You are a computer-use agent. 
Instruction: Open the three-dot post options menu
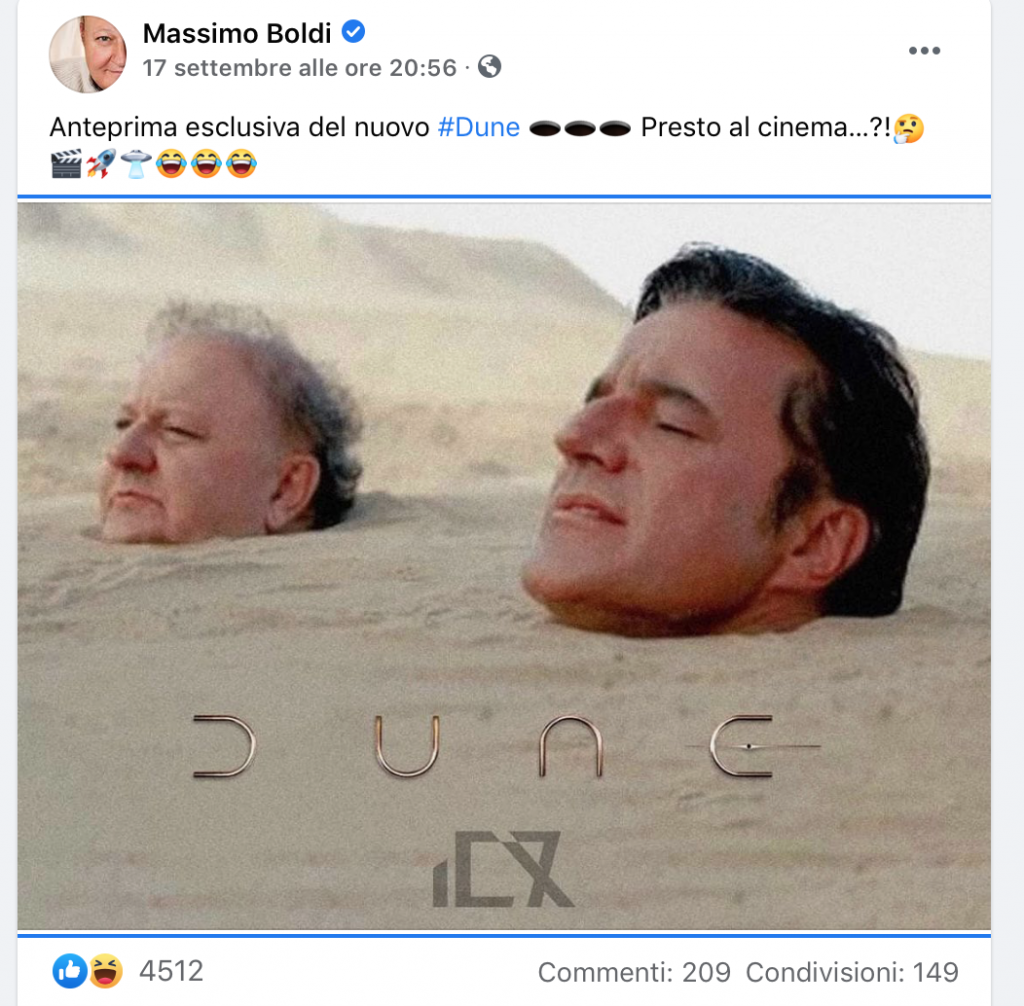click(924, 51)
